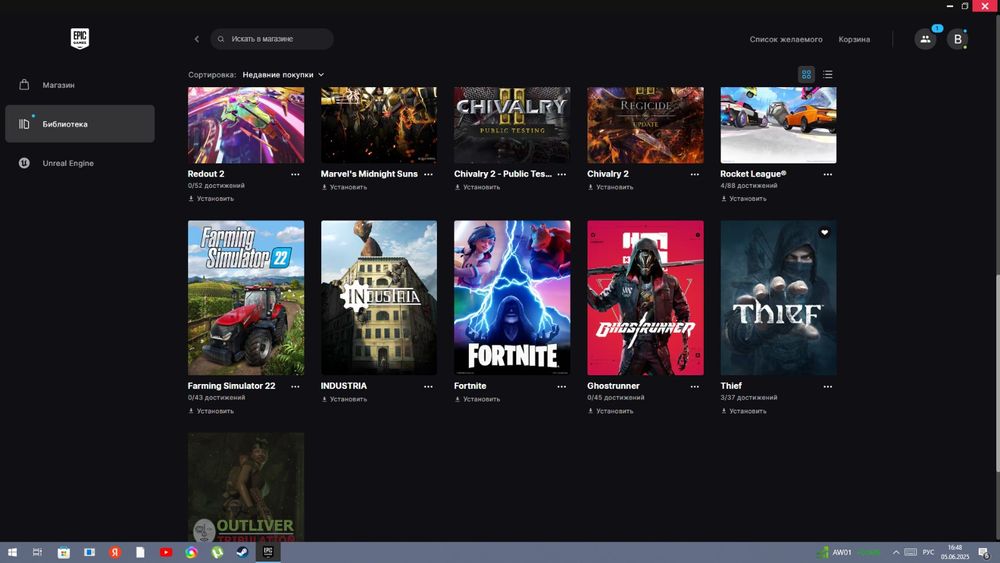Install Fortnite
The height and width of the screenshot is (563, 1000).
tap(478, 400)
